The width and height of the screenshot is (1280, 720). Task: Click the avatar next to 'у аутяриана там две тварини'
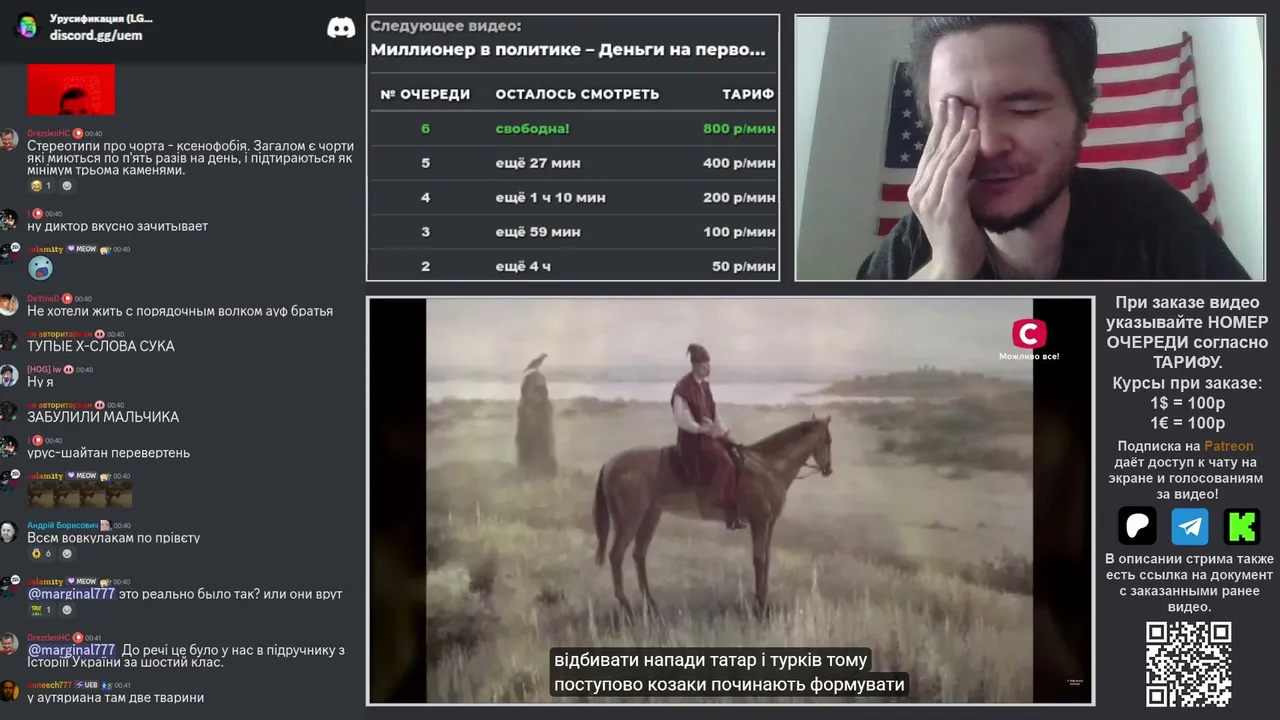tap(9, 690)
